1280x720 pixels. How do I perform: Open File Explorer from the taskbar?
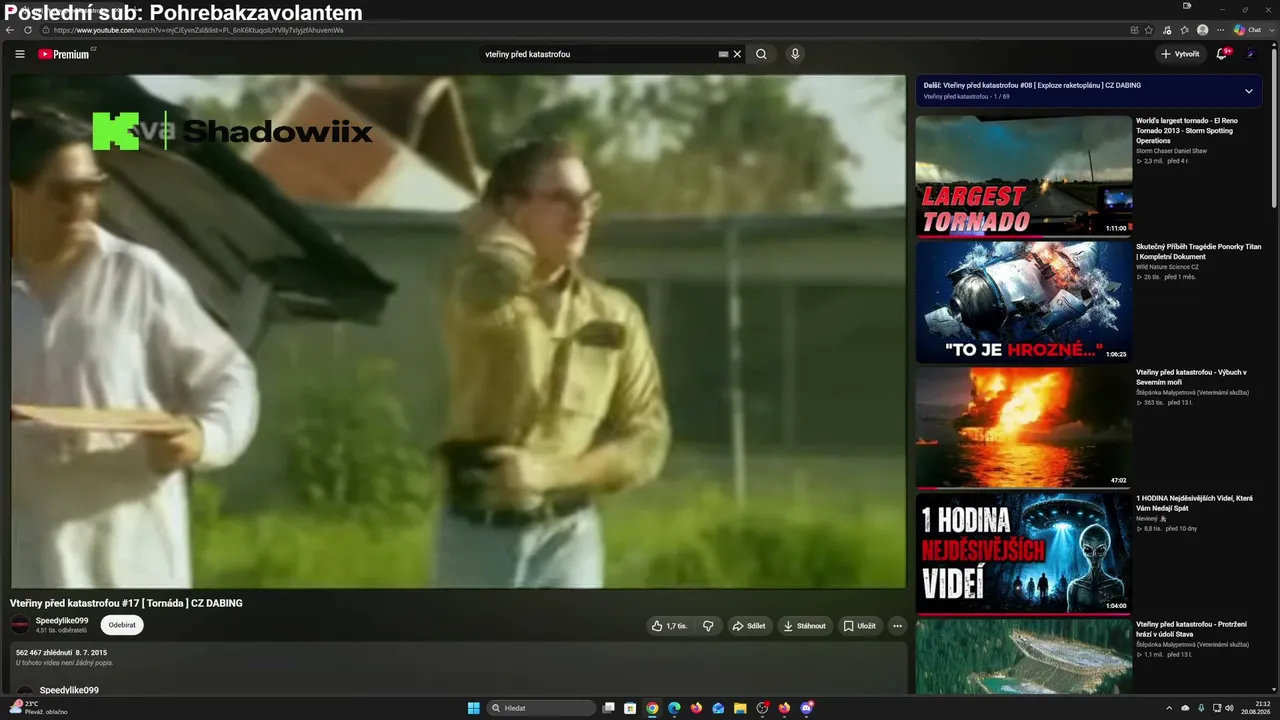740,708
